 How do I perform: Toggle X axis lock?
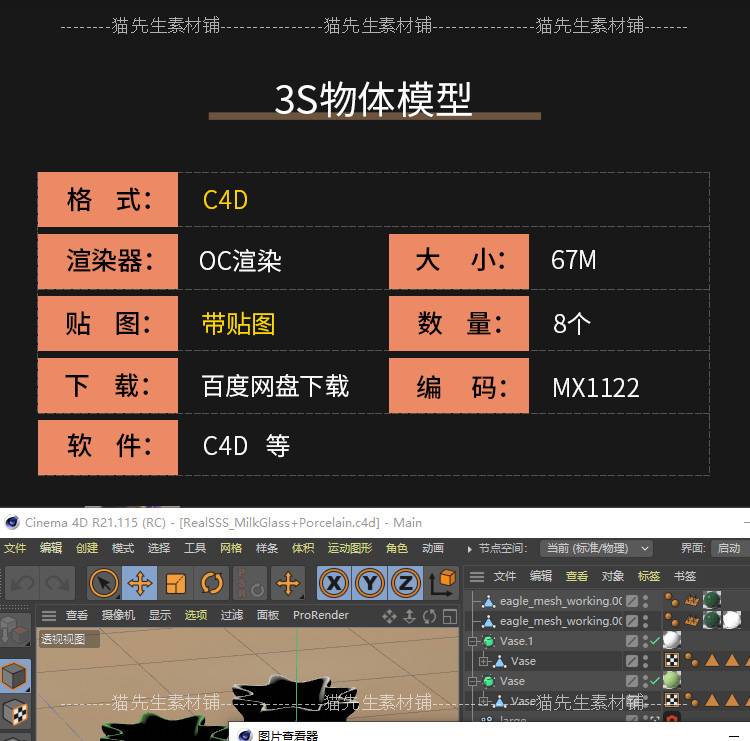click(x=334, y=583)
